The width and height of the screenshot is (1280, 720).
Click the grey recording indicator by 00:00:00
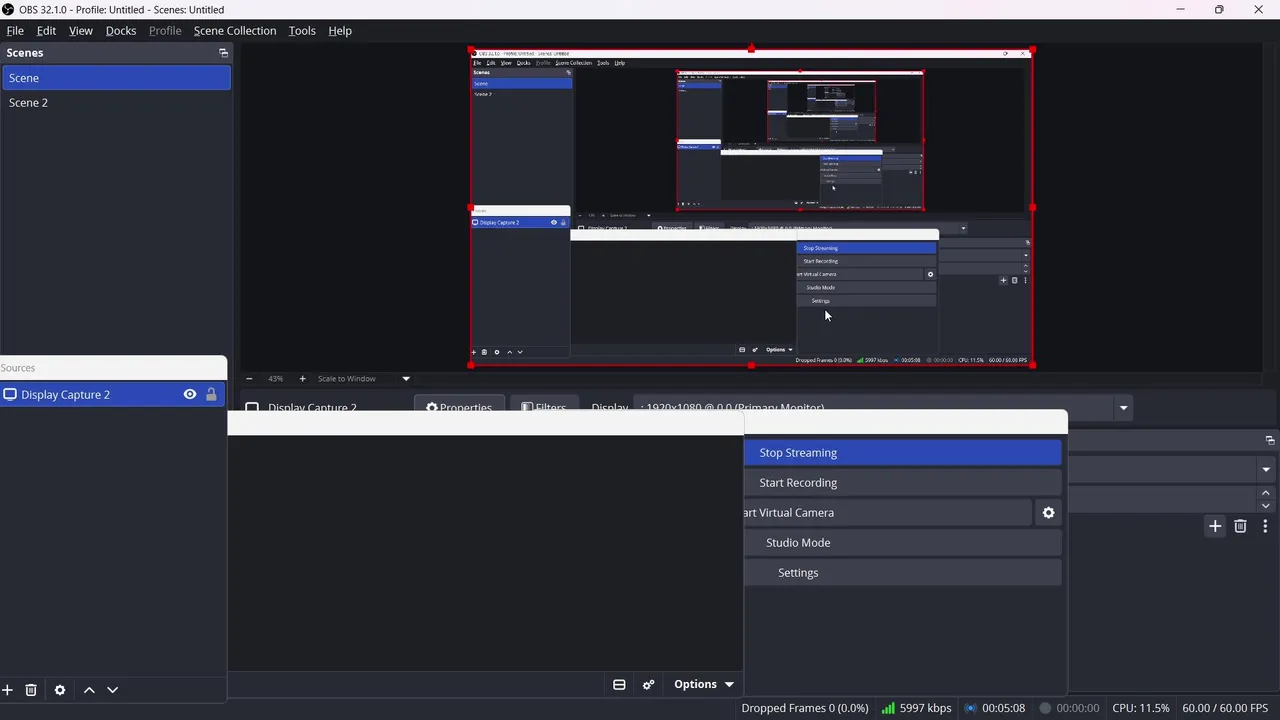tap(1045, 708)
